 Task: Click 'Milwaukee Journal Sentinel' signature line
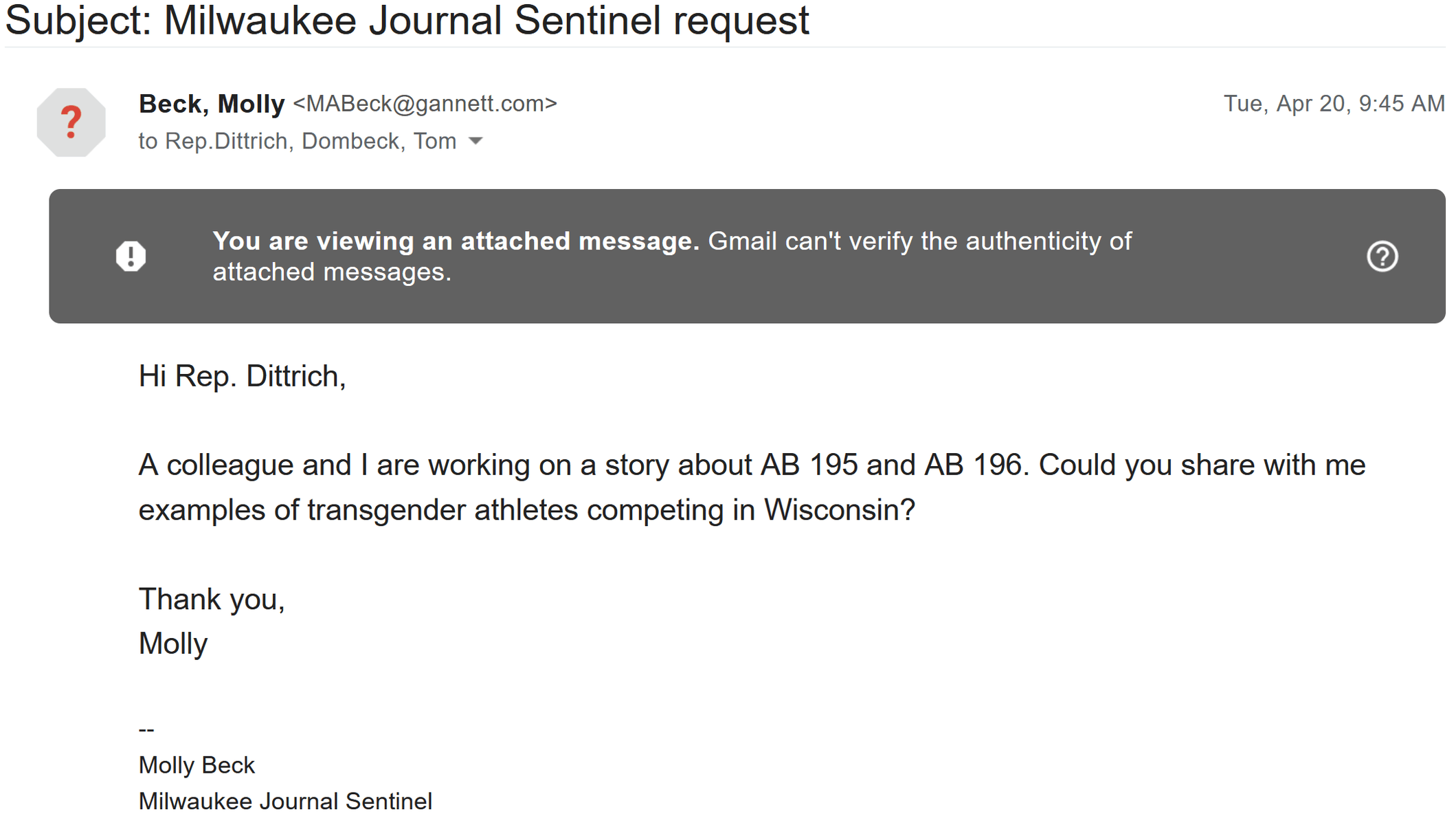285,802
